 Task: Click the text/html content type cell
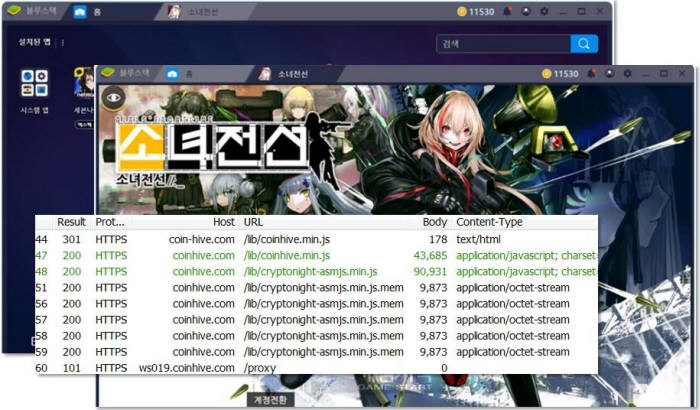478,239
